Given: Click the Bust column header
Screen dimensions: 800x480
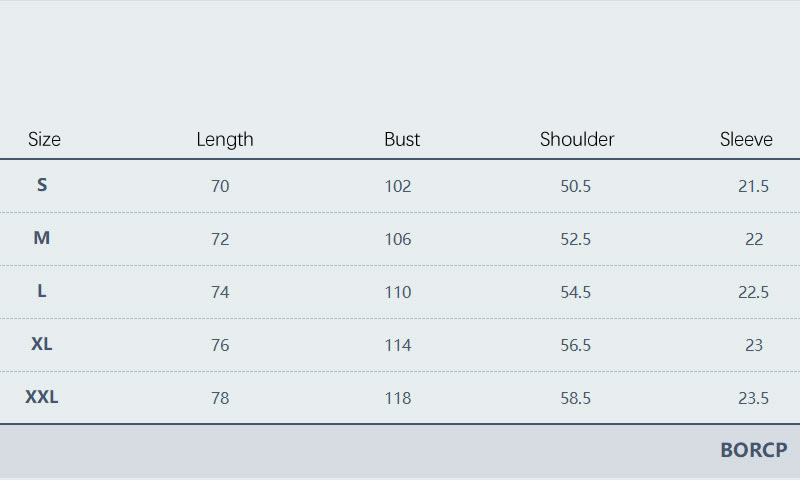Looking at the screenshot, I should point(402,139).
